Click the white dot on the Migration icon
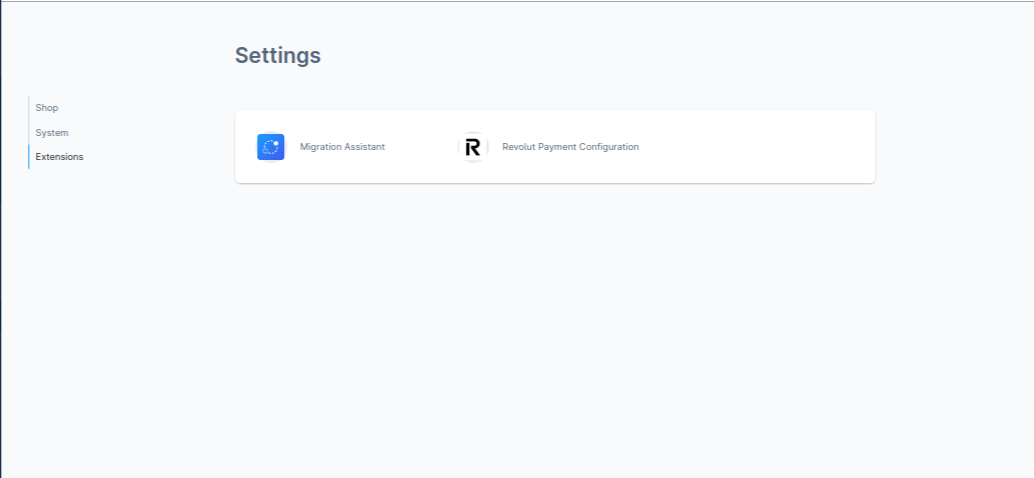 (276, 143)
